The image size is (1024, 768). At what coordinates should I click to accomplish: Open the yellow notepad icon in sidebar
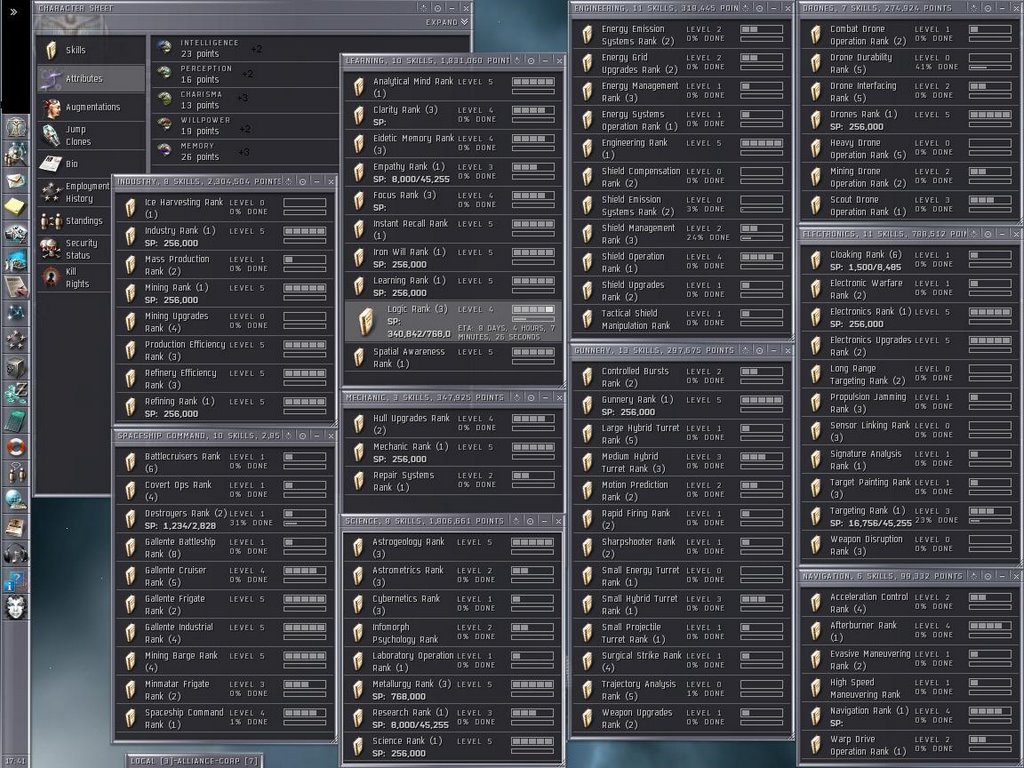click(15, 207)
